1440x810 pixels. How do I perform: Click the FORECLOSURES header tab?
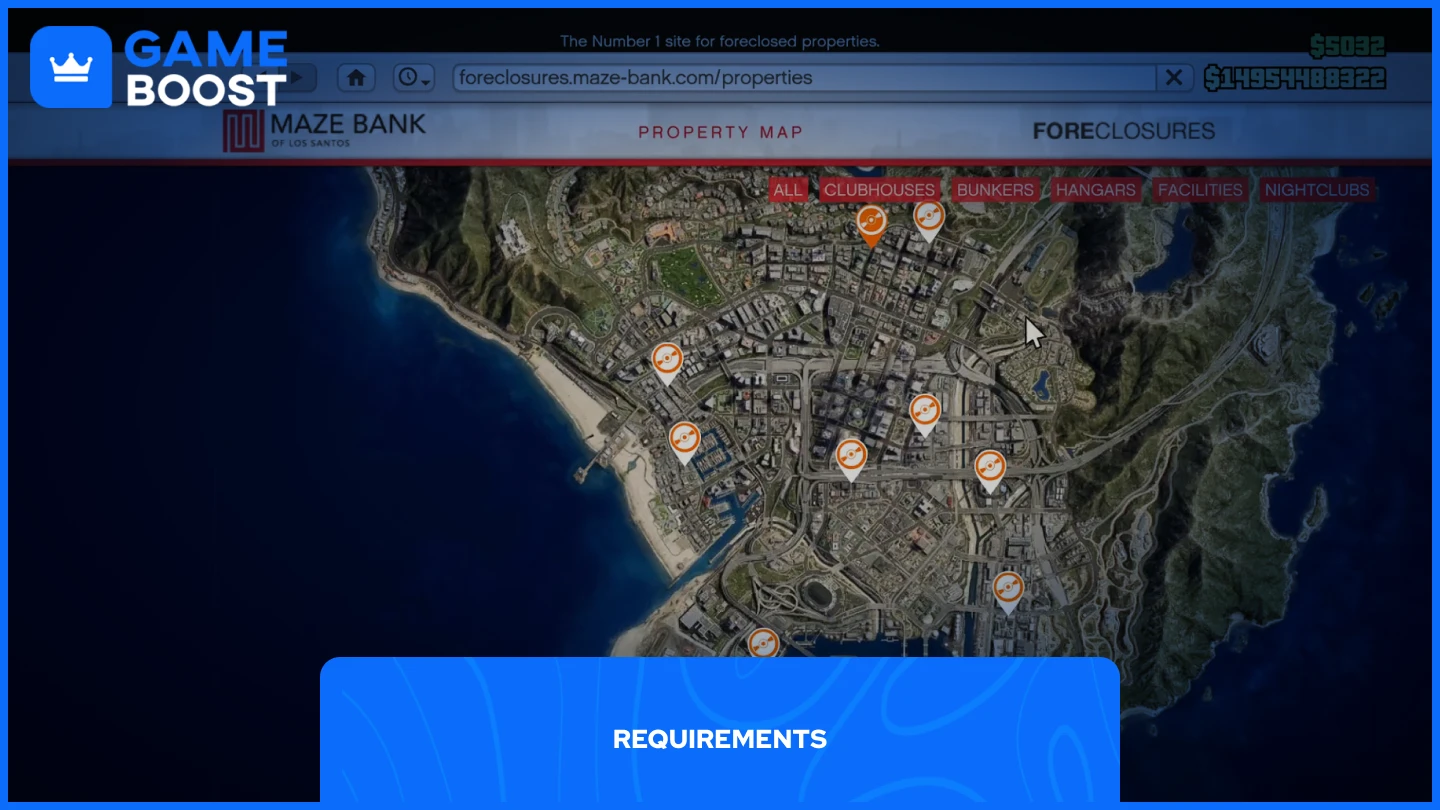(1122, 130)
